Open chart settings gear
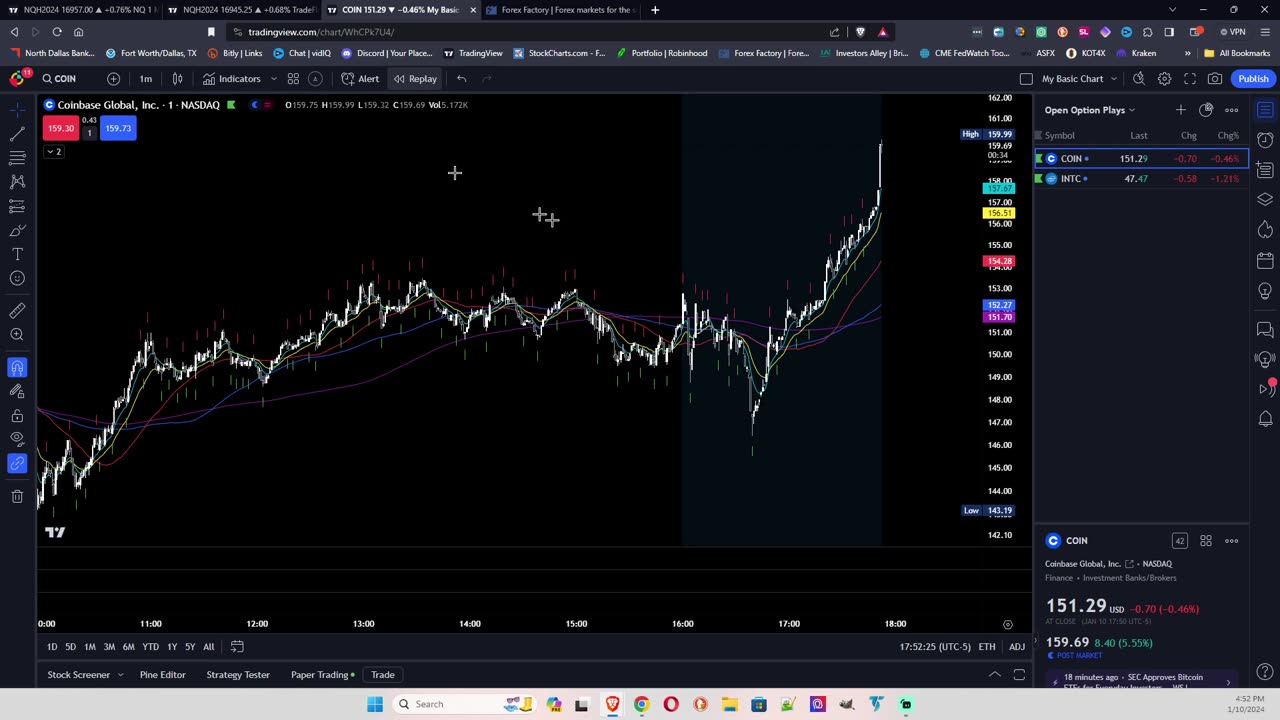1280x720 pixels. point(1164,79)
